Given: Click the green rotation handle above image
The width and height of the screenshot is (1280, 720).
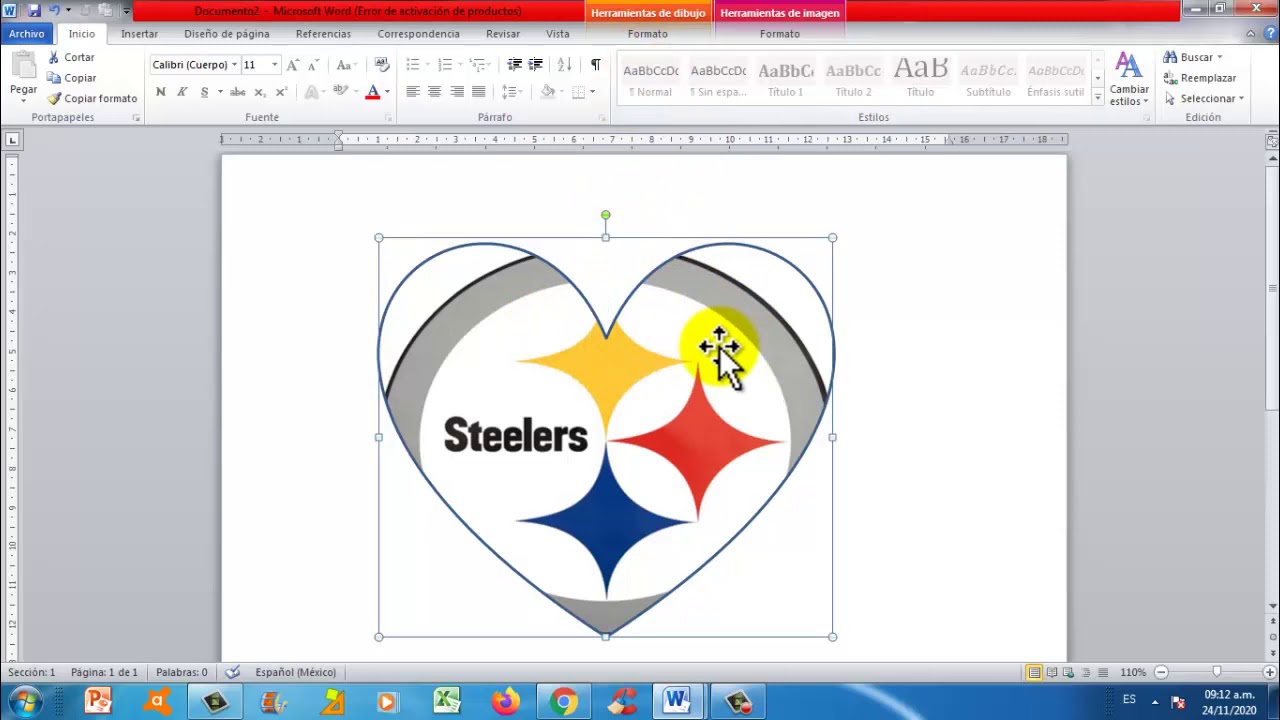Looking at the screenshot, I should click(605, 215).
